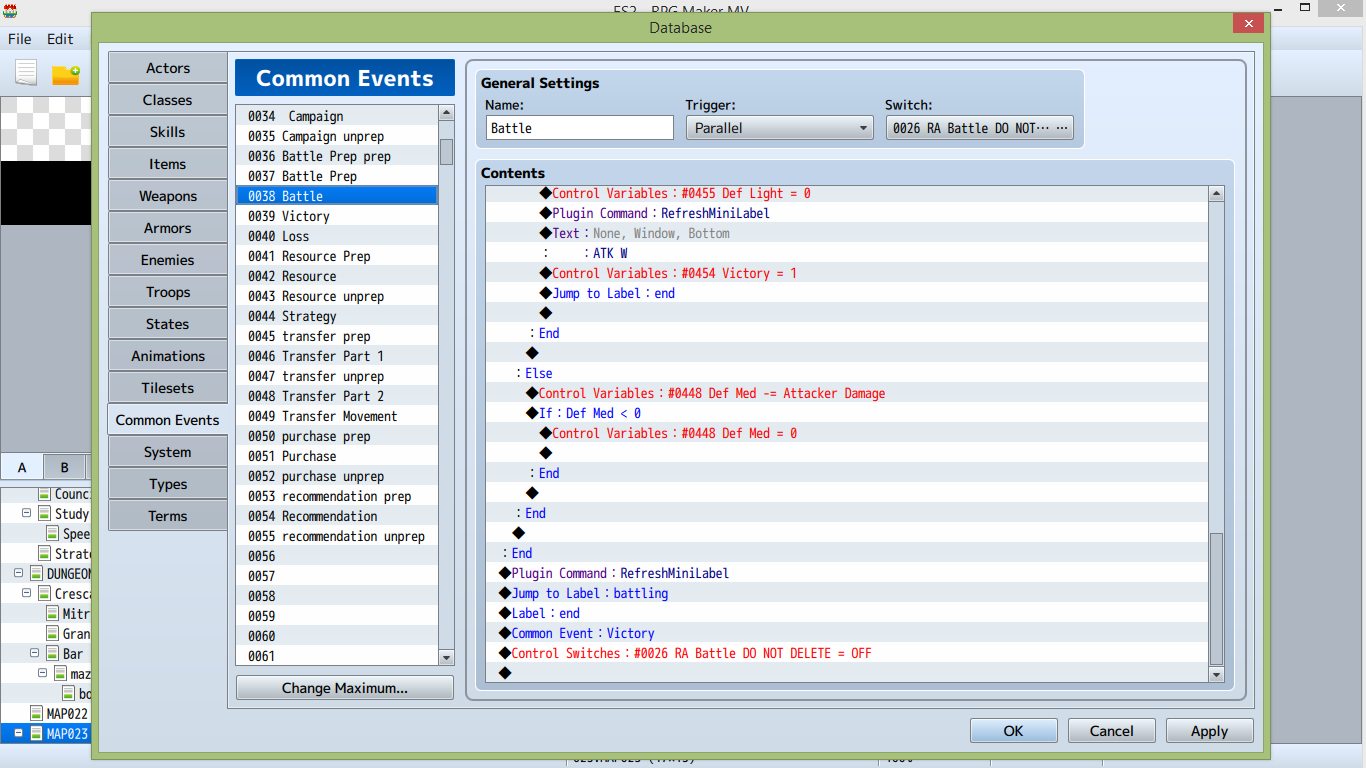
Task: Collapse the Study map tree node
Action: point(27,513)
